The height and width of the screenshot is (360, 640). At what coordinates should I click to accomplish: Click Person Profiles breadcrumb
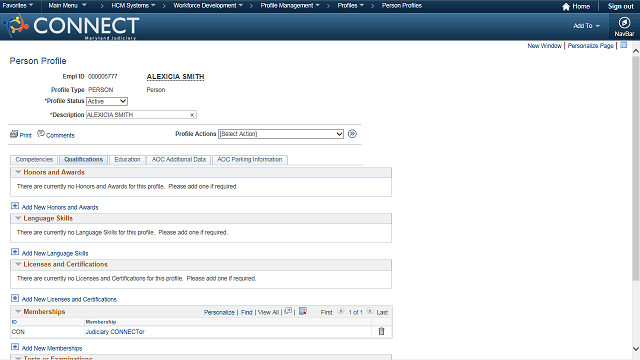point(402,6)
